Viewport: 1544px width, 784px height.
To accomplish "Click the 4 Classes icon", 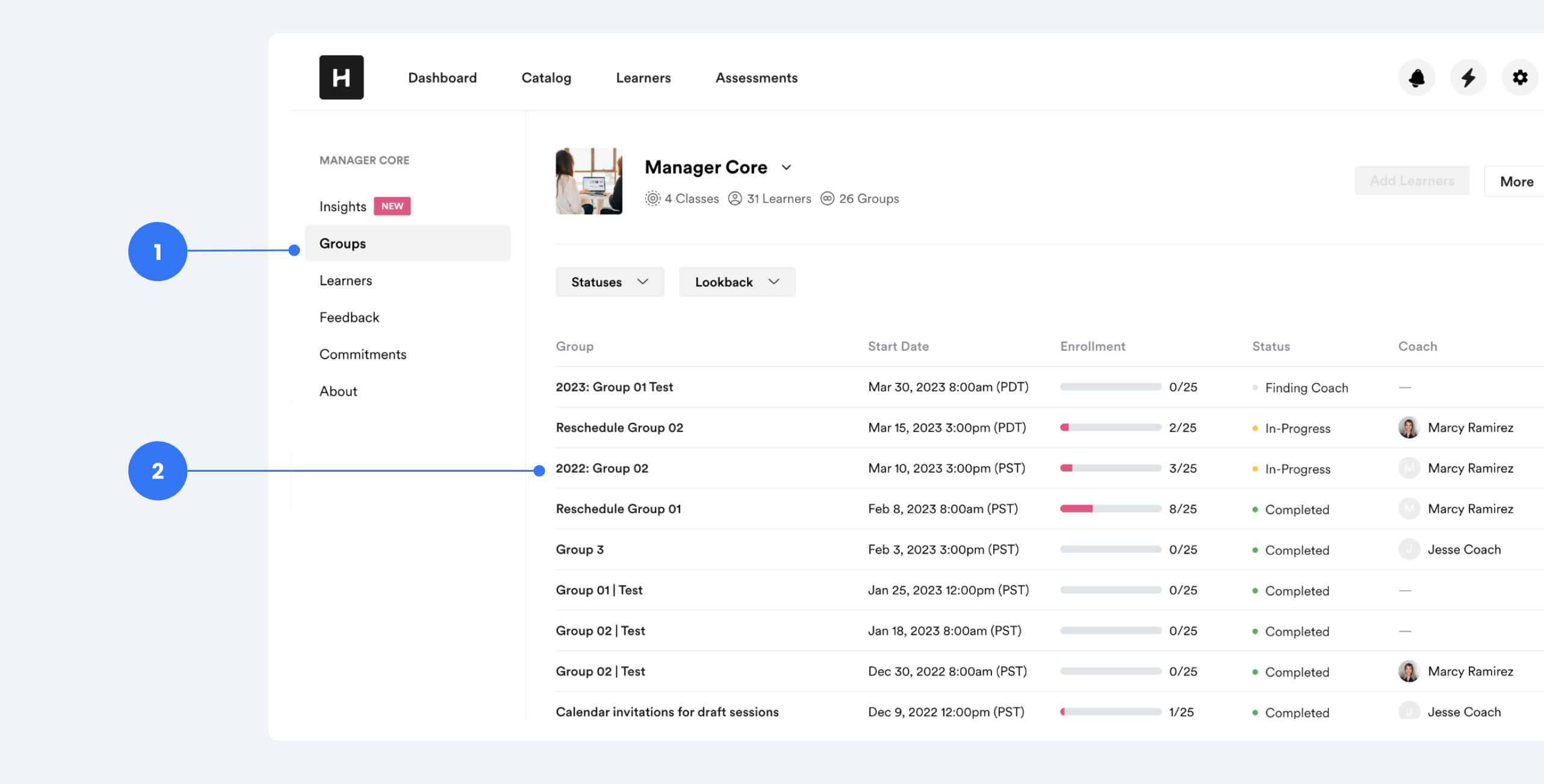I will 653,199.
